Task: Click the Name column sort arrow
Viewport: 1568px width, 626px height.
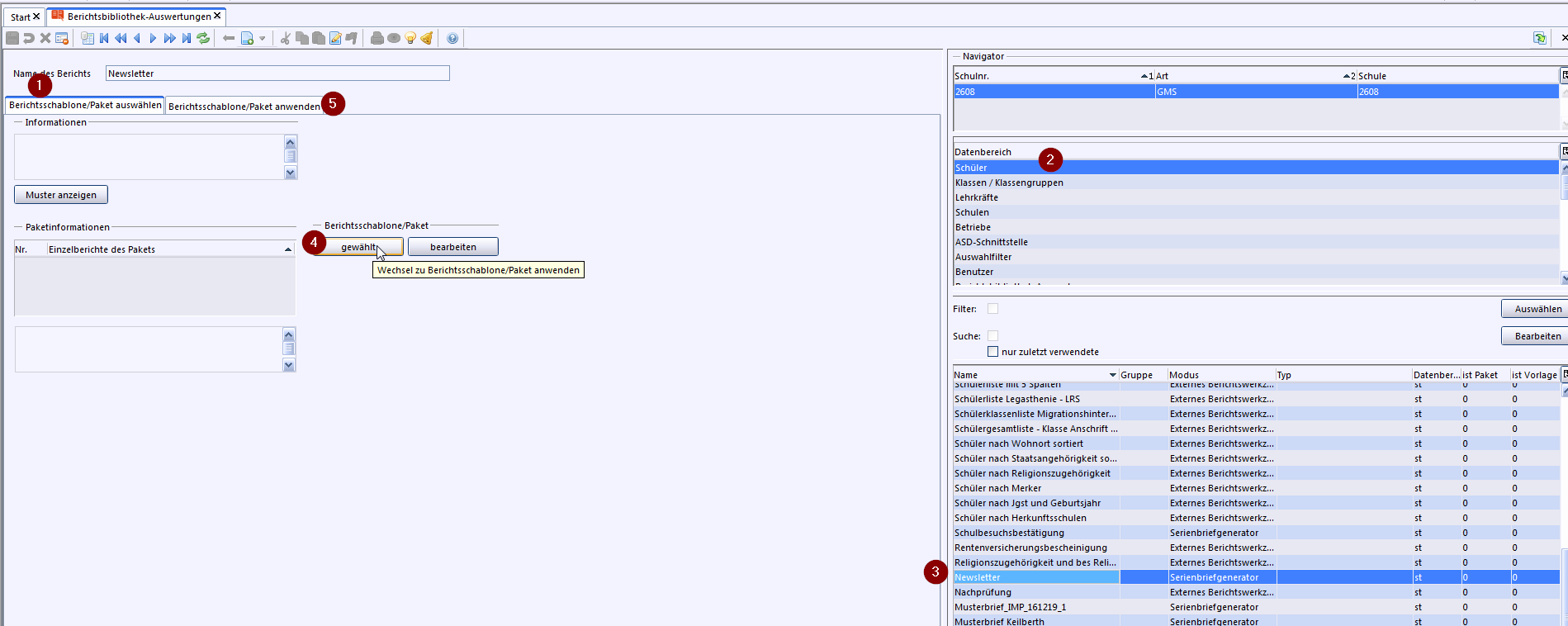Action: 1113,375
